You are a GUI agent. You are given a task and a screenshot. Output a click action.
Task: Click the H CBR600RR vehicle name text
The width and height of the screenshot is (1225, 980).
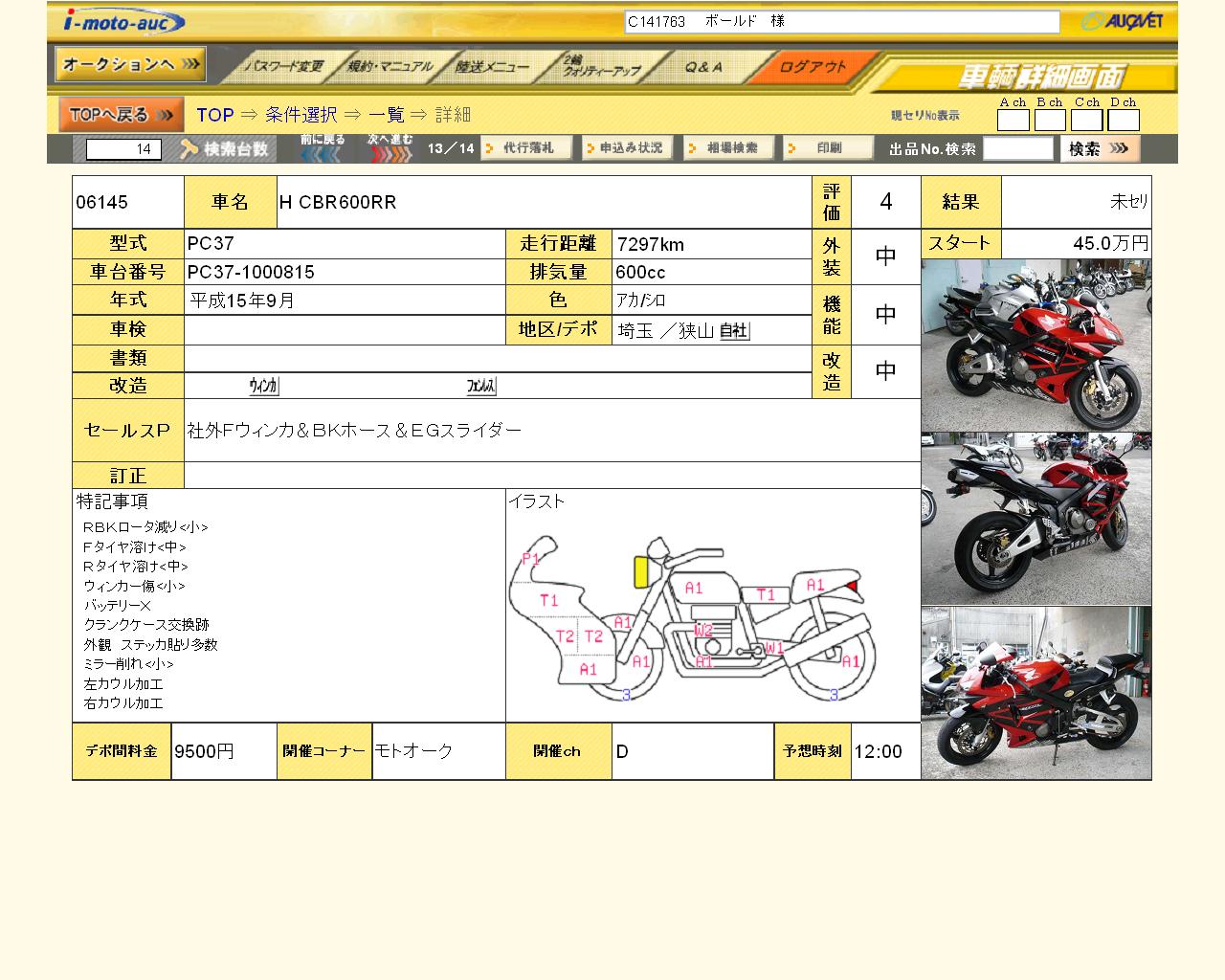tap(338, 202)
